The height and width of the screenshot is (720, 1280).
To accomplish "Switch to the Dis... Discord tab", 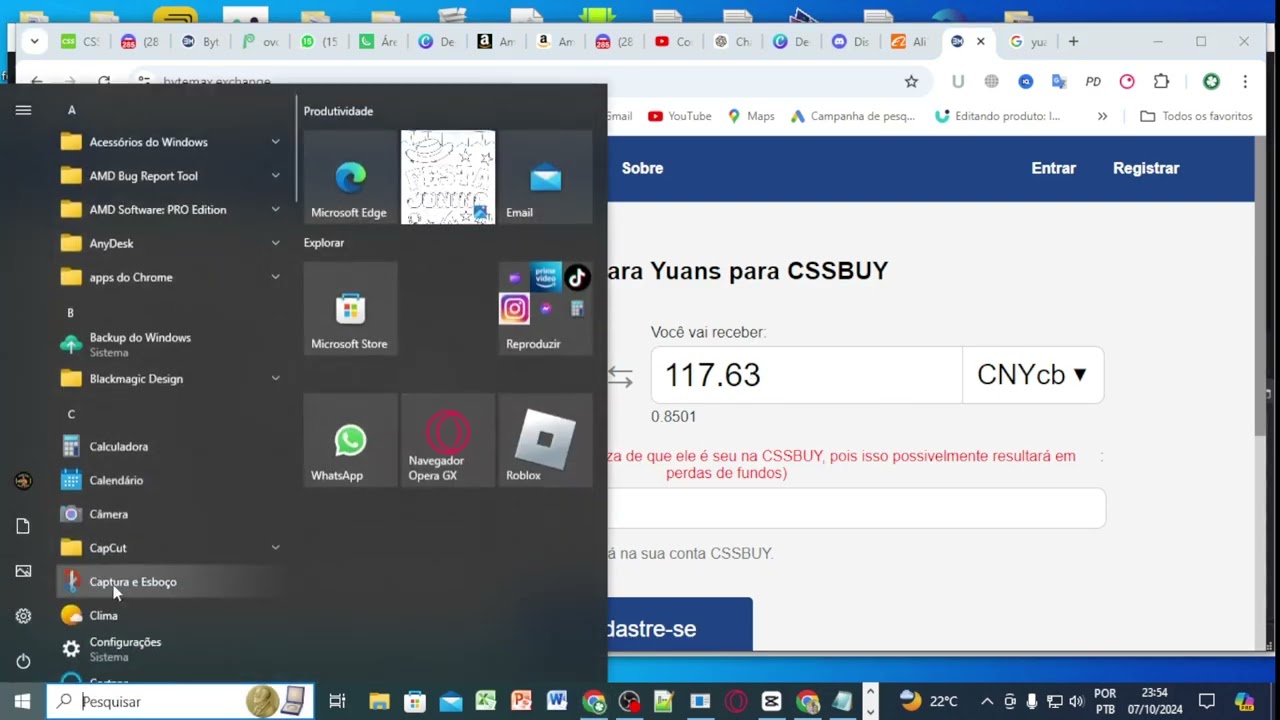I will pyautogui.click(x=850, y=41).
